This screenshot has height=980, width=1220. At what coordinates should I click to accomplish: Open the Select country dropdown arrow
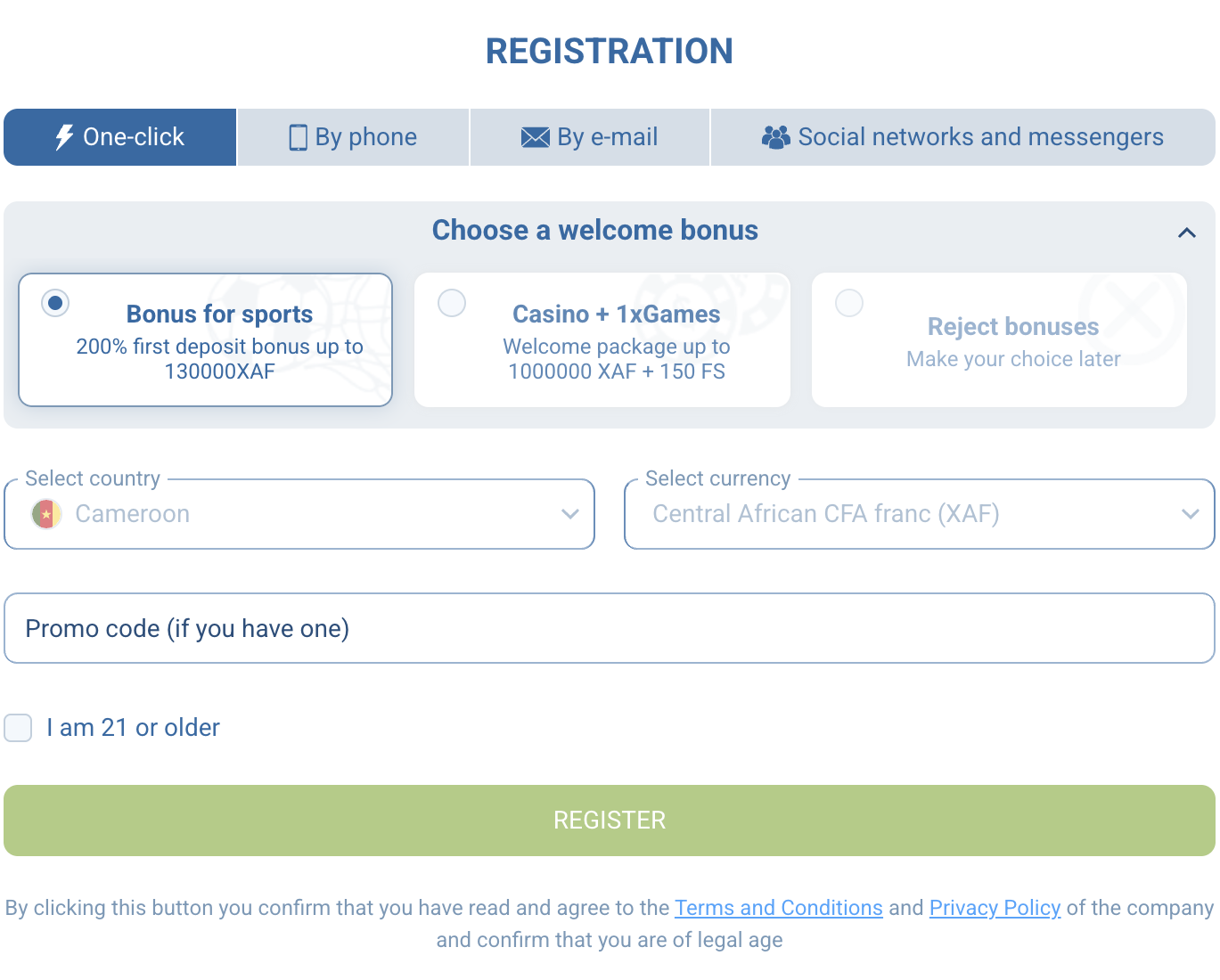(570, 514)
